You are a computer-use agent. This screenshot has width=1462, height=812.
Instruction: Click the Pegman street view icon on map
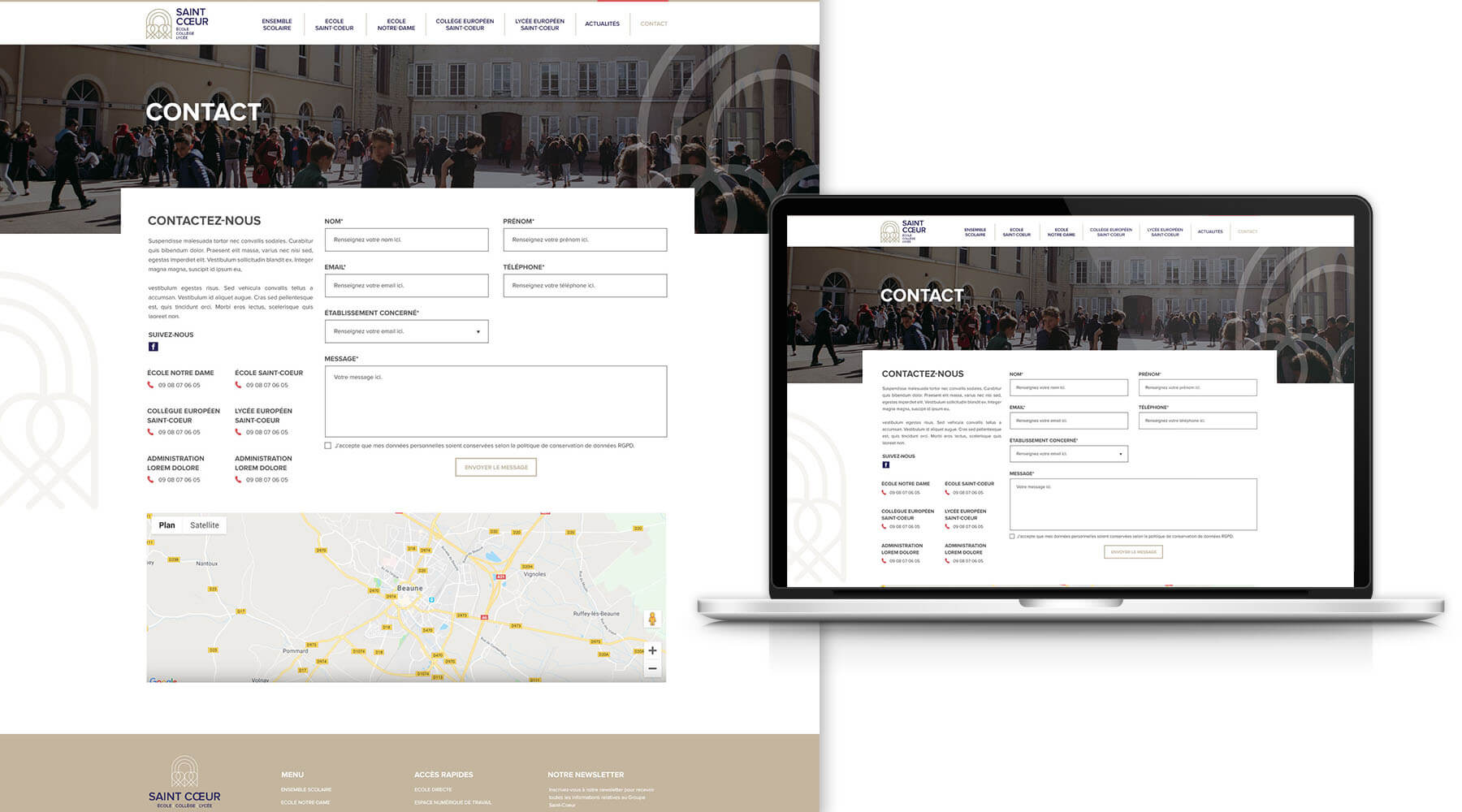[653, 618]
